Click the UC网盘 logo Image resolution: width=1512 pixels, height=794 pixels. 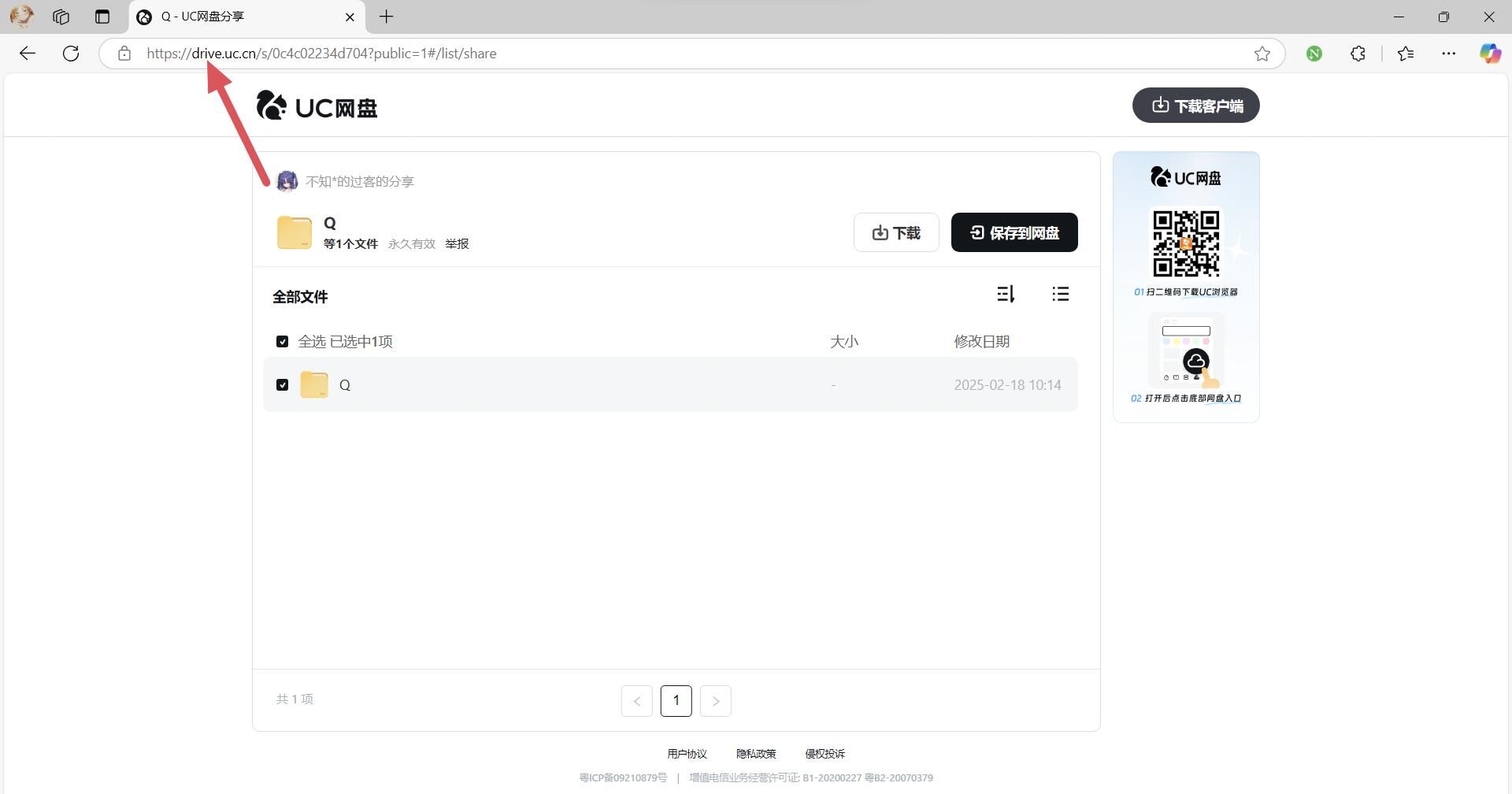317,106
